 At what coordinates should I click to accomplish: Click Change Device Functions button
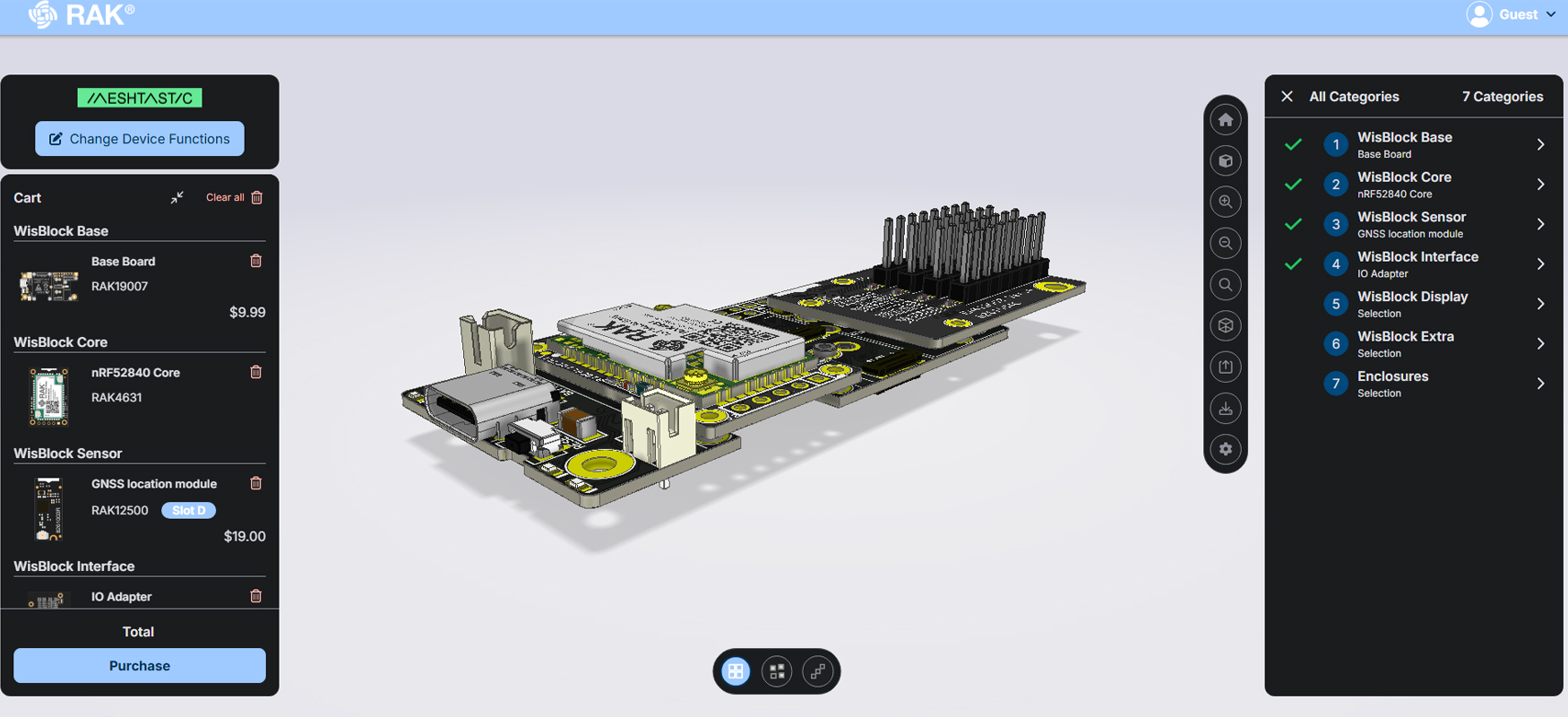click(x=140, y=139)
